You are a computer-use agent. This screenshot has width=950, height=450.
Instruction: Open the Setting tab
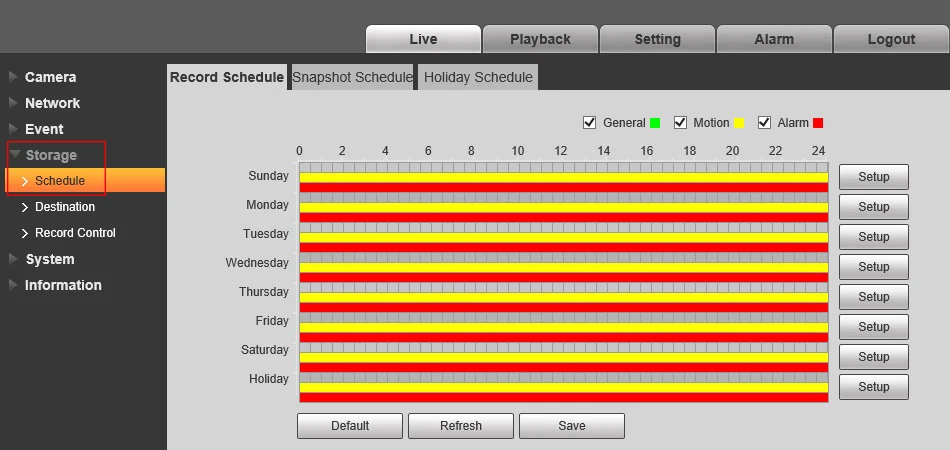point(657,39)
